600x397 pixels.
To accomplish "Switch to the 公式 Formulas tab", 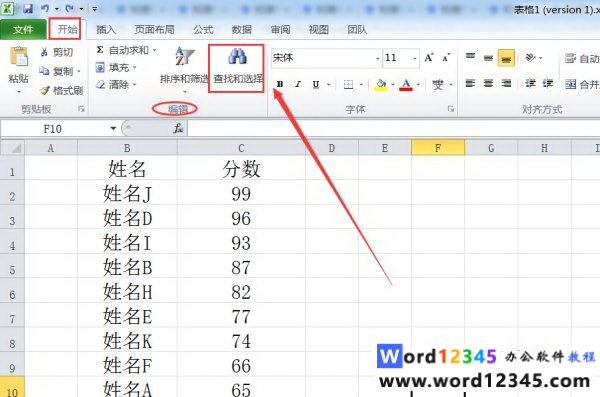I will point(203,29).
